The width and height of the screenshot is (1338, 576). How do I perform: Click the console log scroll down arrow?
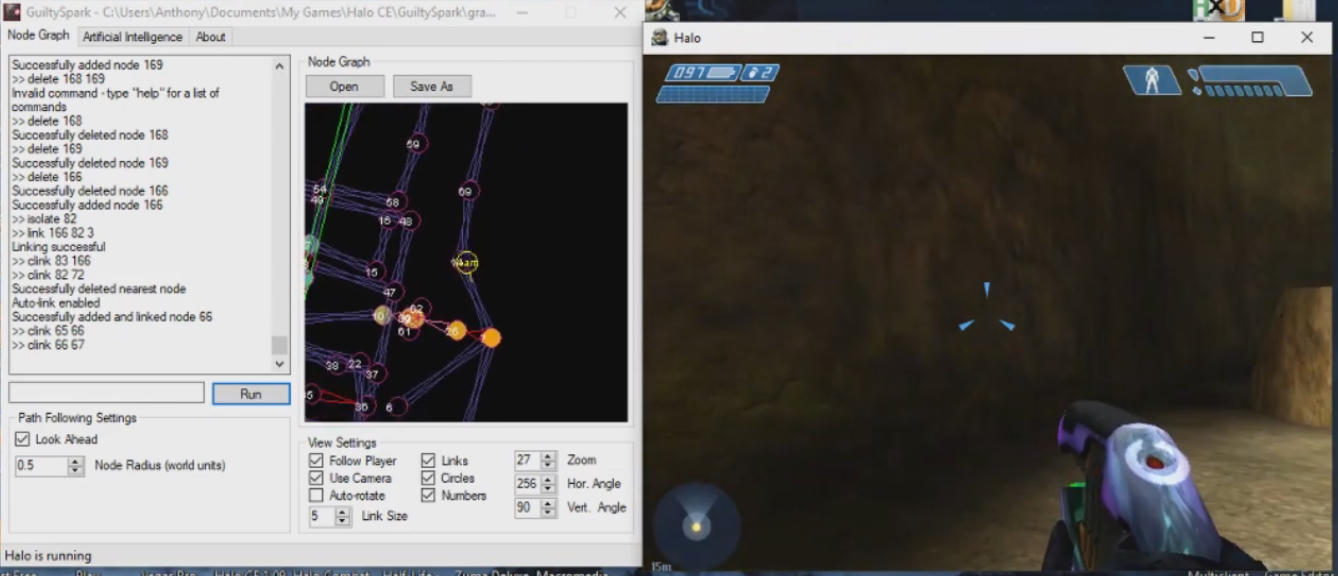click(x=280, y=366)
